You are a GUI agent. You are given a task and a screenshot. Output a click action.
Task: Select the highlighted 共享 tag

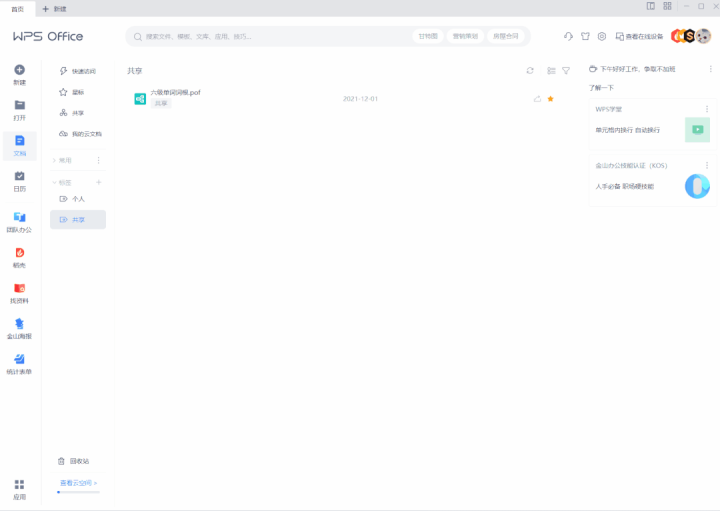tap(78, 219)
